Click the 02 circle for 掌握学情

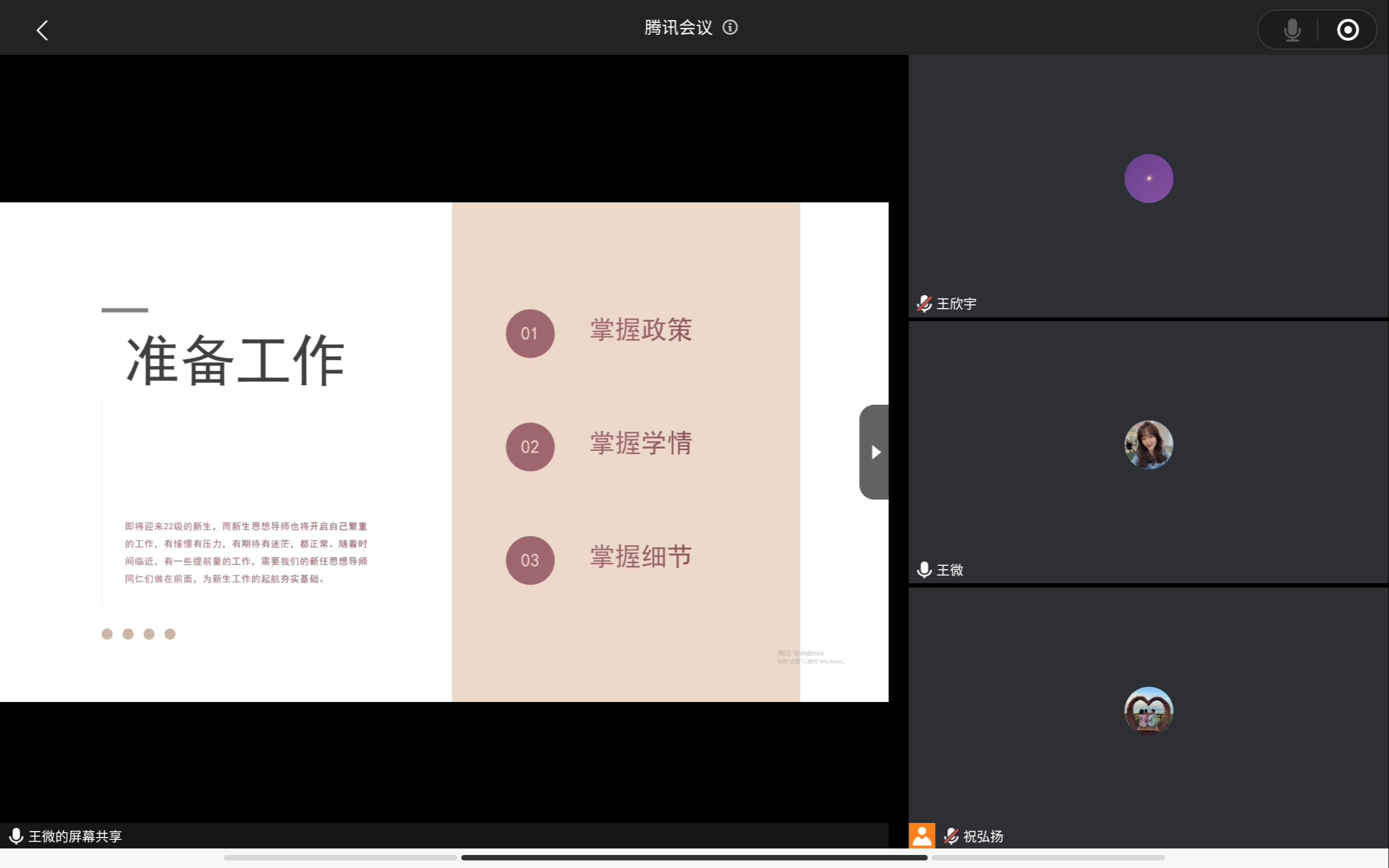click(530, 447)
